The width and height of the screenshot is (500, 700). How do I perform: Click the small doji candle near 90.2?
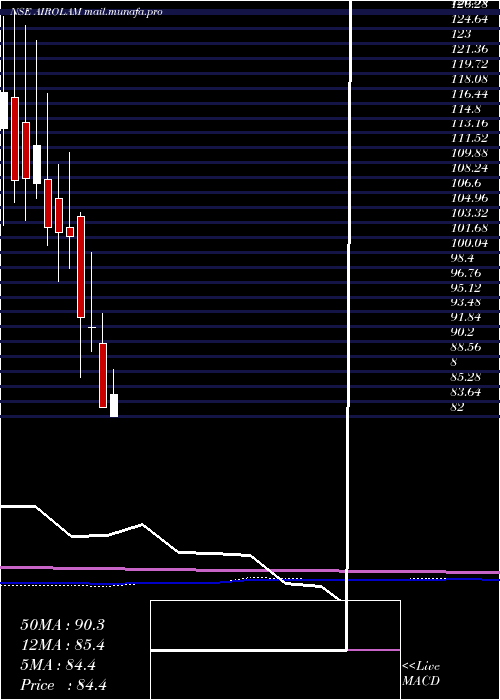92,328
